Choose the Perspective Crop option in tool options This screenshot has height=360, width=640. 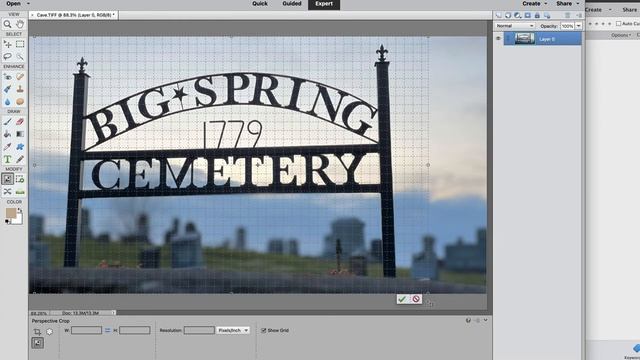(38, 343)
